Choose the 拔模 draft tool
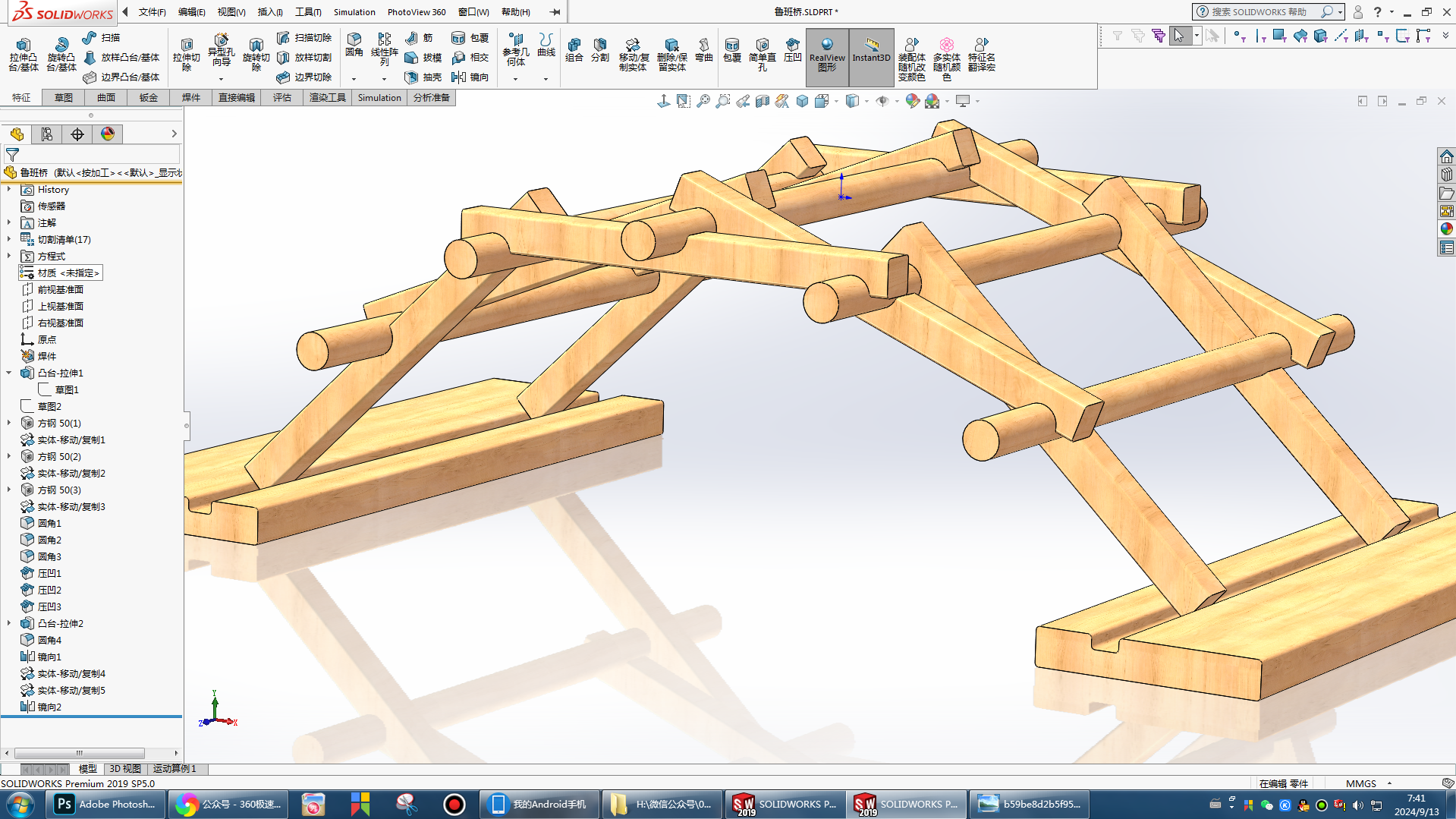Viewport: 1456px width, 819px height. coord(423,57)
